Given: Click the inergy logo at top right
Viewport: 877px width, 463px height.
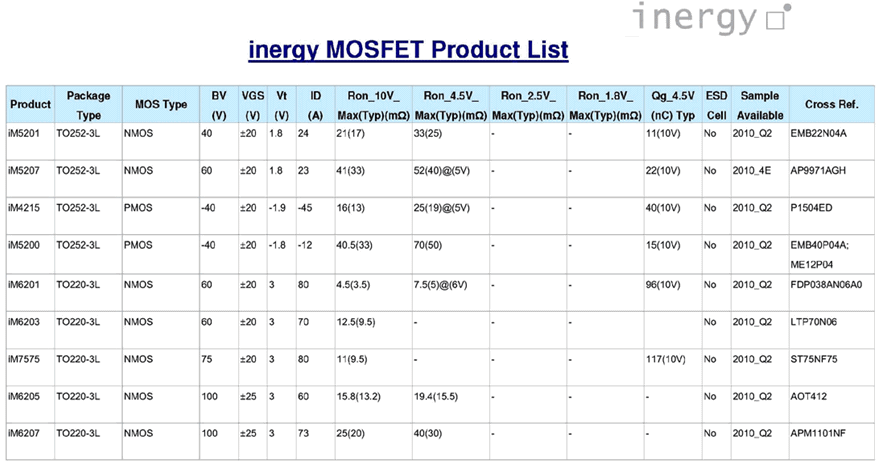Looking at the screenshot, I should (711, 18).
